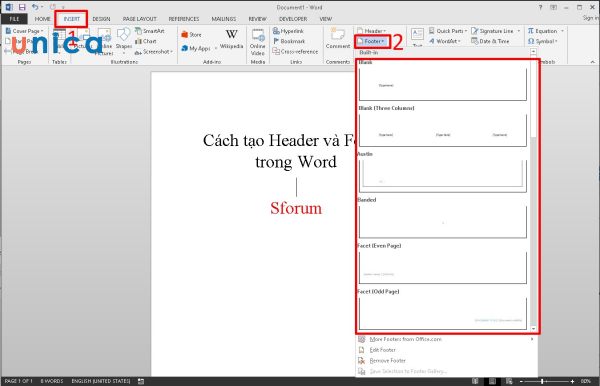This screenshot has height=386, width=600.
Task: Click the footer gallery scroll down arrow
Action: 534,328
